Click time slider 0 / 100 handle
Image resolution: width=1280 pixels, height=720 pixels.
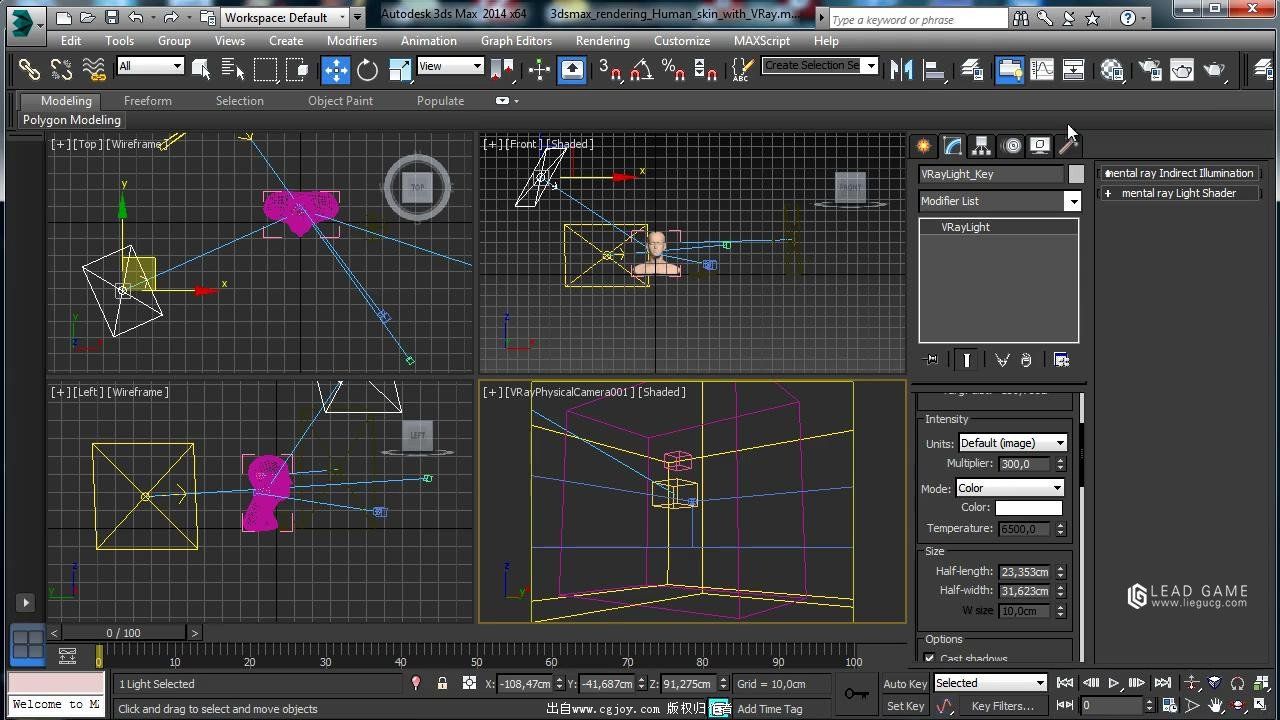click(x=124, y=632)
